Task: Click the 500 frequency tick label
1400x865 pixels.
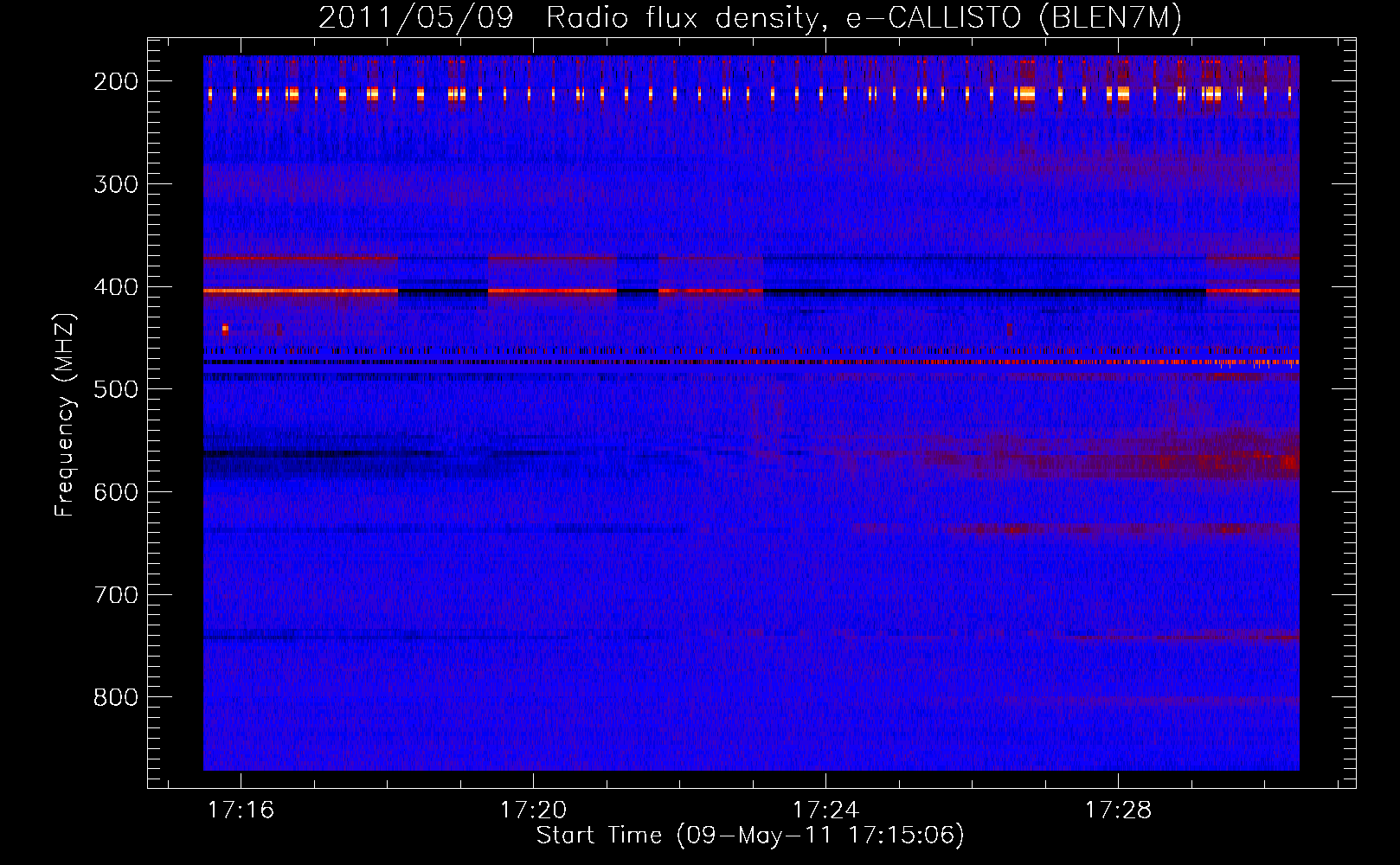Action: (x=116, y=389)
